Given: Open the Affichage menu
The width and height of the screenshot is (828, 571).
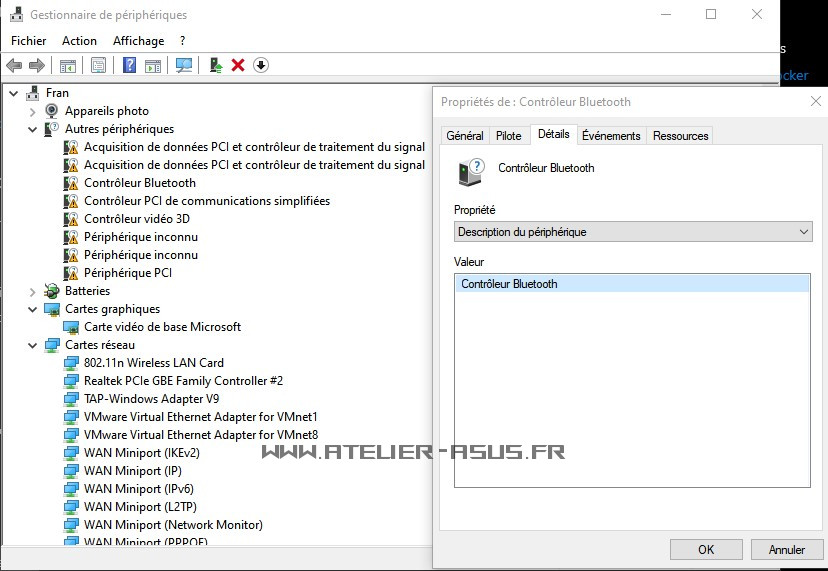Looking at the screenshot, I should point(138,41).
